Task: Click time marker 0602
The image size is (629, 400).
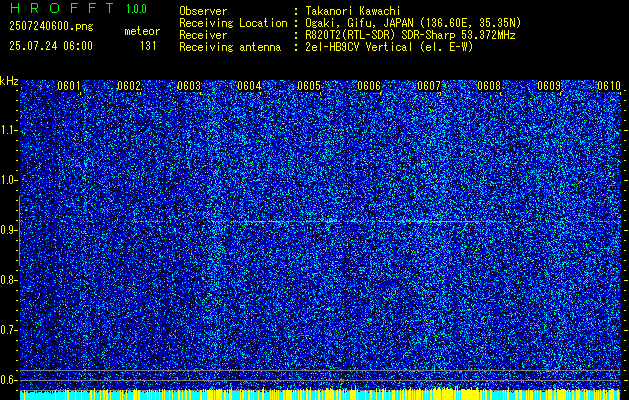Action: [x=129, y=86]
